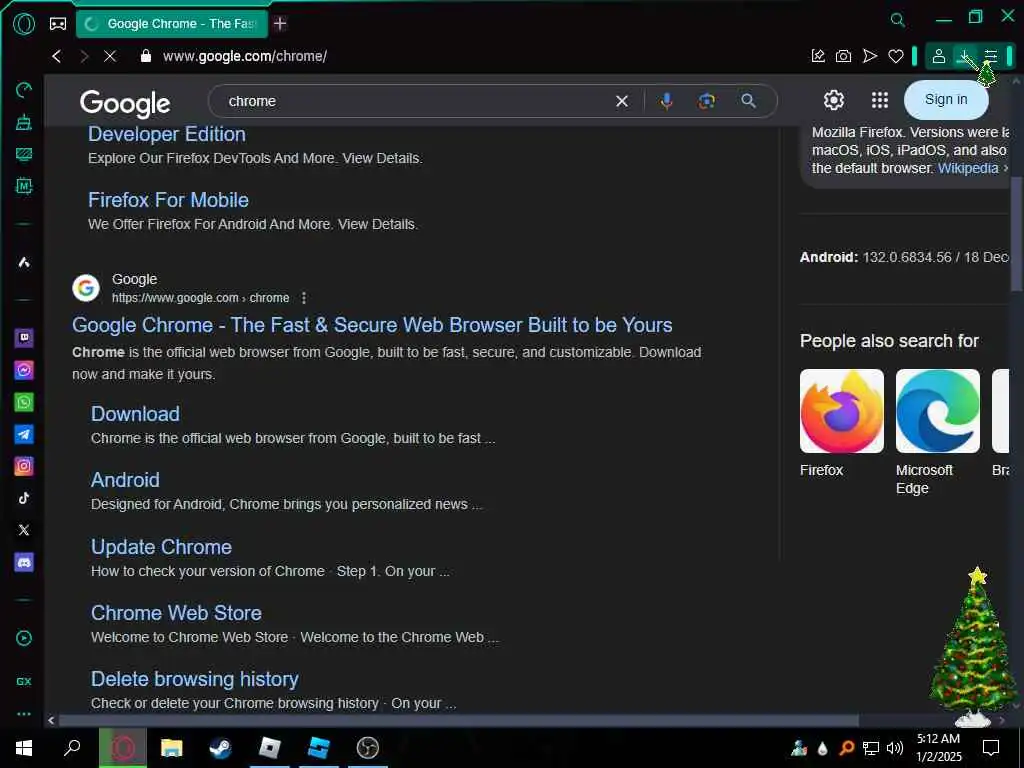Click the horizontal scrollbar at page bottom
The height and width of the screenshot is (768, 1024).
(x=458, y=720)
